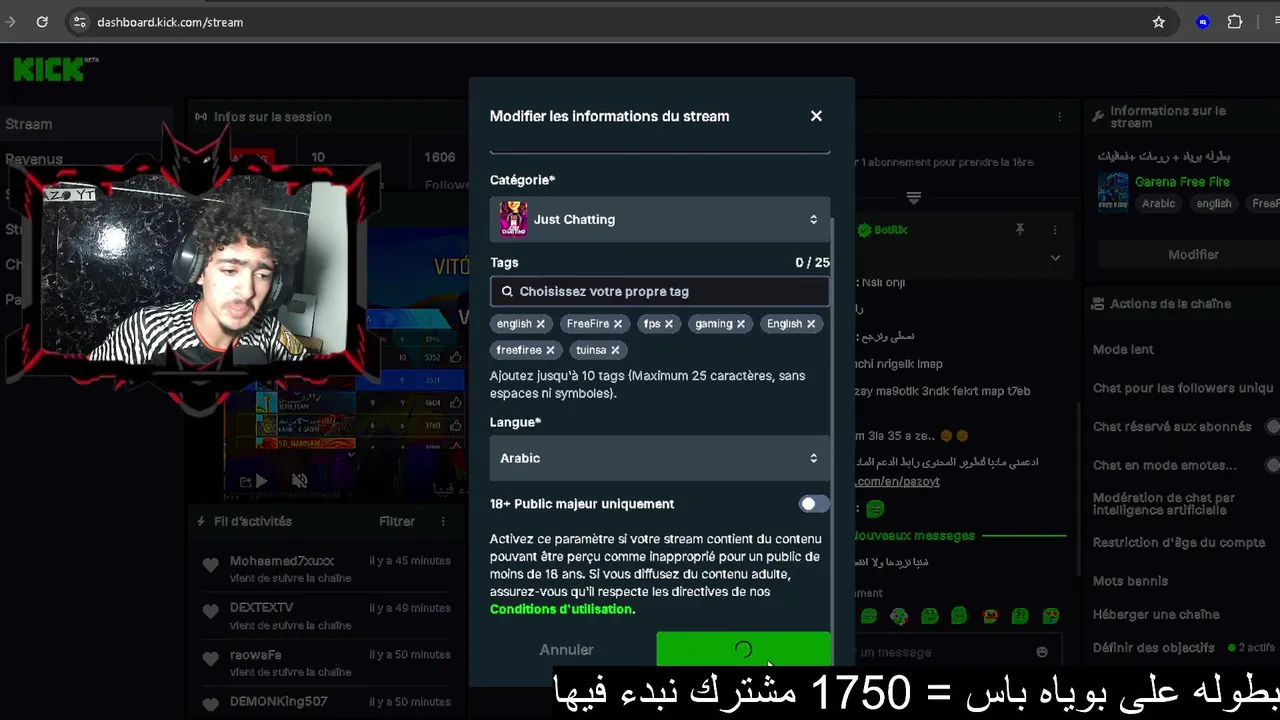View site information icon in address bar
Screen dimensions: 1280x720
click(80, 21)
